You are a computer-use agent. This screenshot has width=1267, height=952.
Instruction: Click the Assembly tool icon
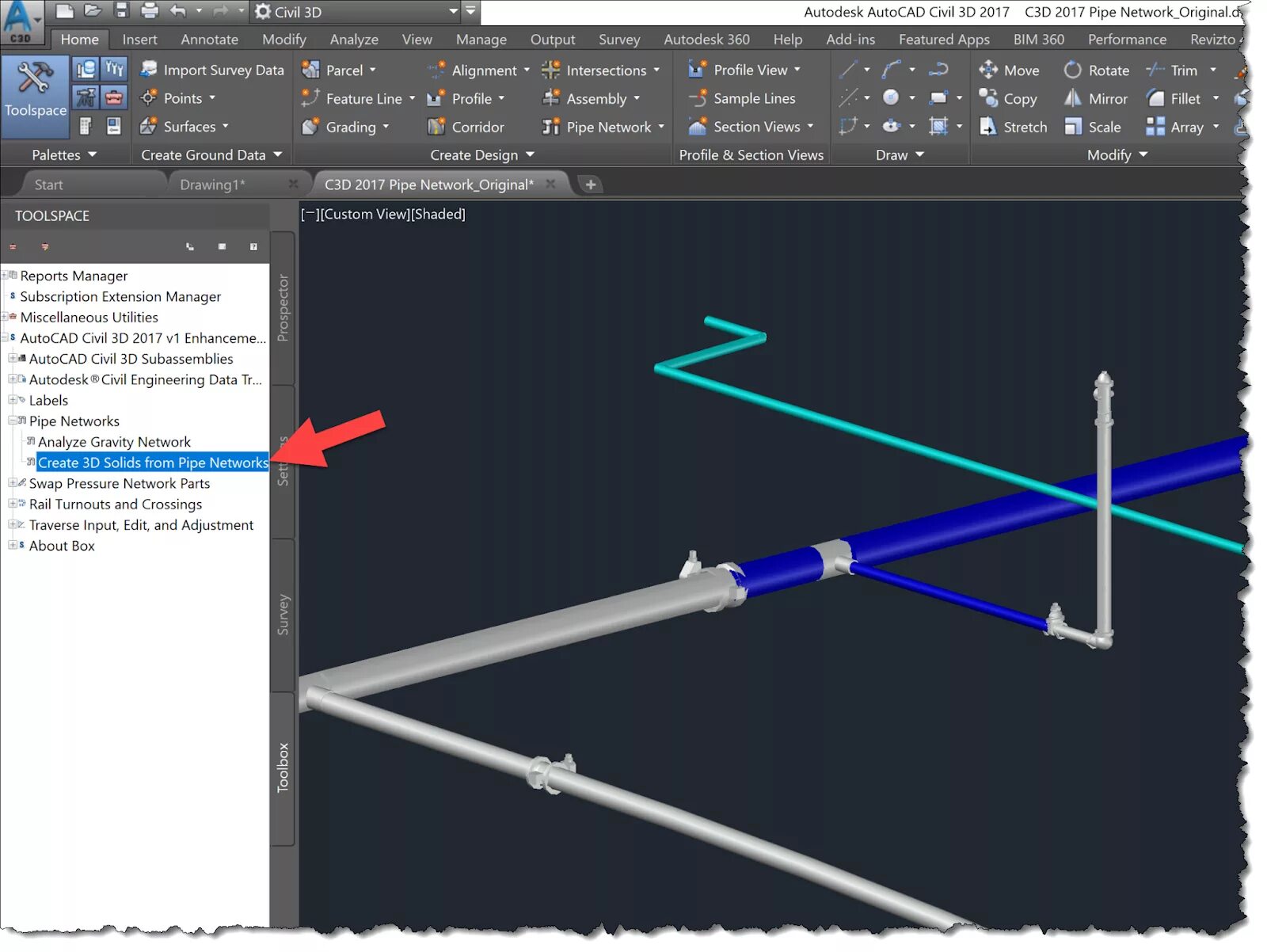pyautogui.click(x=550, y=98)
